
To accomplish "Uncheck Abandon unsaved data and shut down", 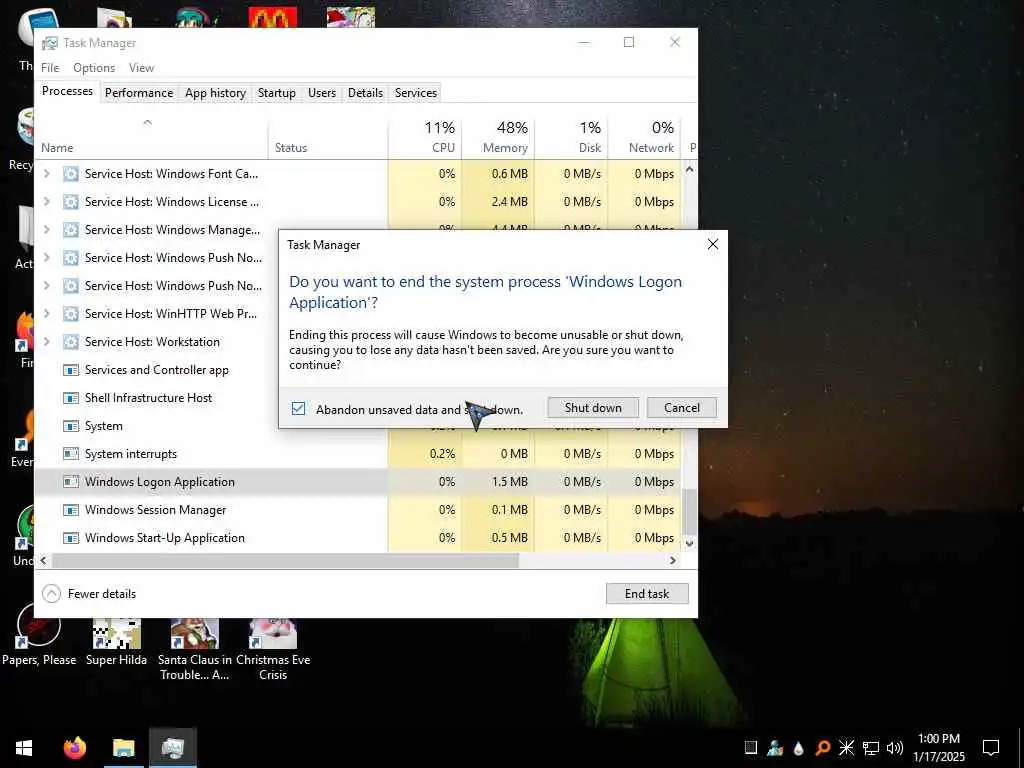I will coord(298,409).
